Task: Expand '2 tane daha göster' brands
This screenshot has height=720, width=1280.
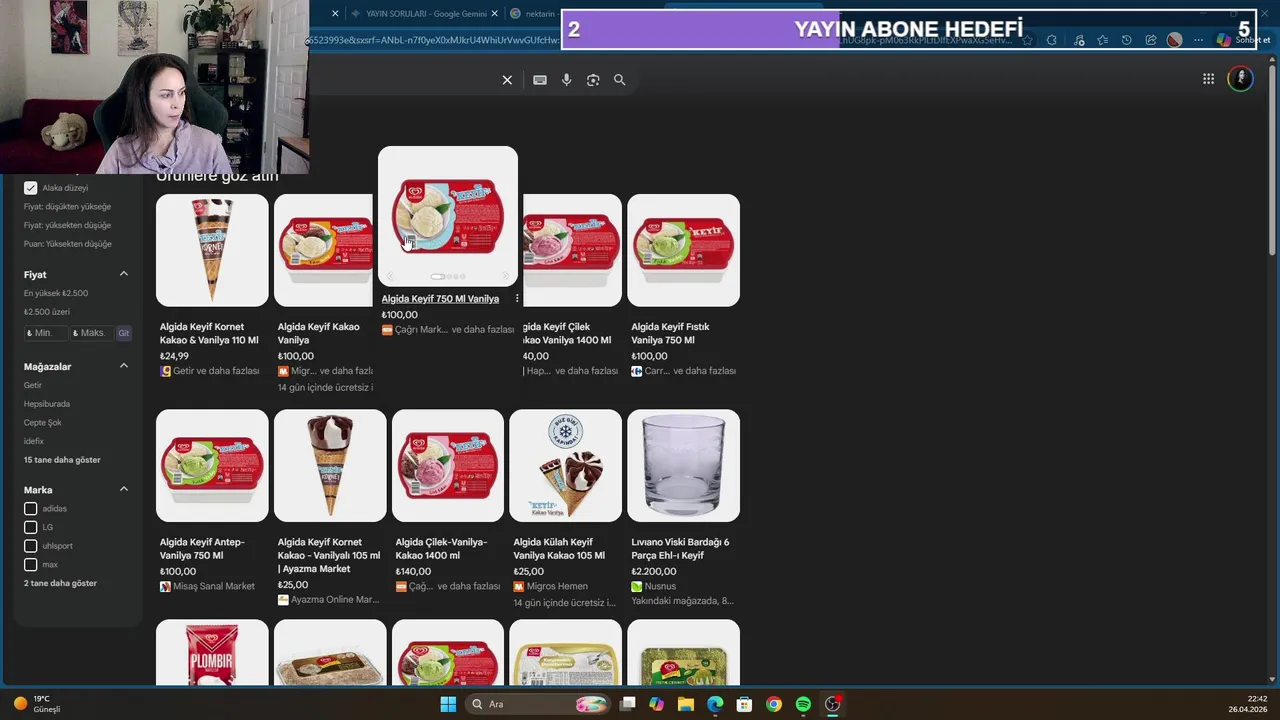Action: [x=60, y=583]
